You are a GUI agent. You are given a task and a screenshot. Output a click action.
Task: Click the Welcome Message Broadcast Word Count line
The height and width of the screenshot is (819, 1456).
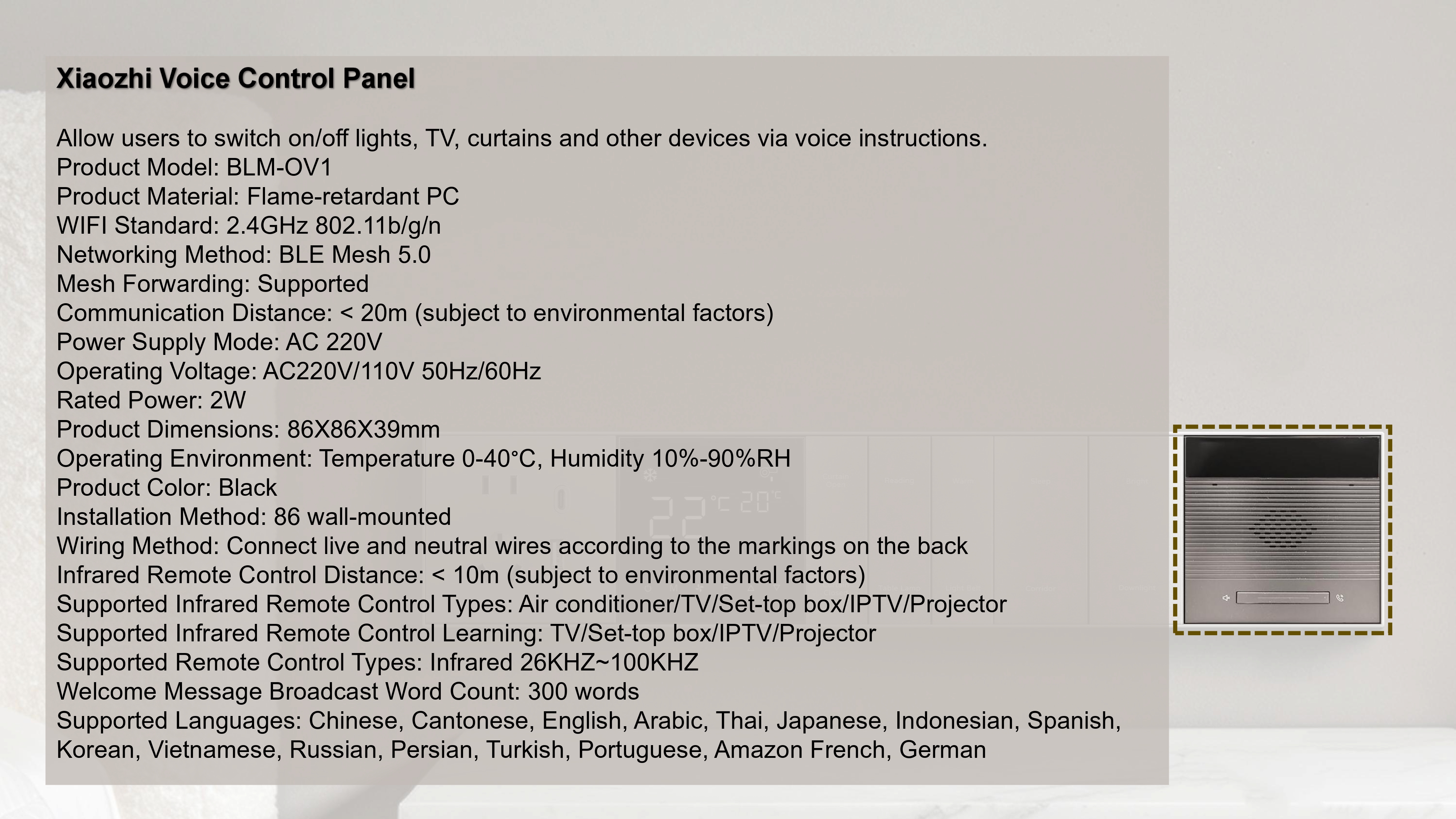[x=348, y=691]
